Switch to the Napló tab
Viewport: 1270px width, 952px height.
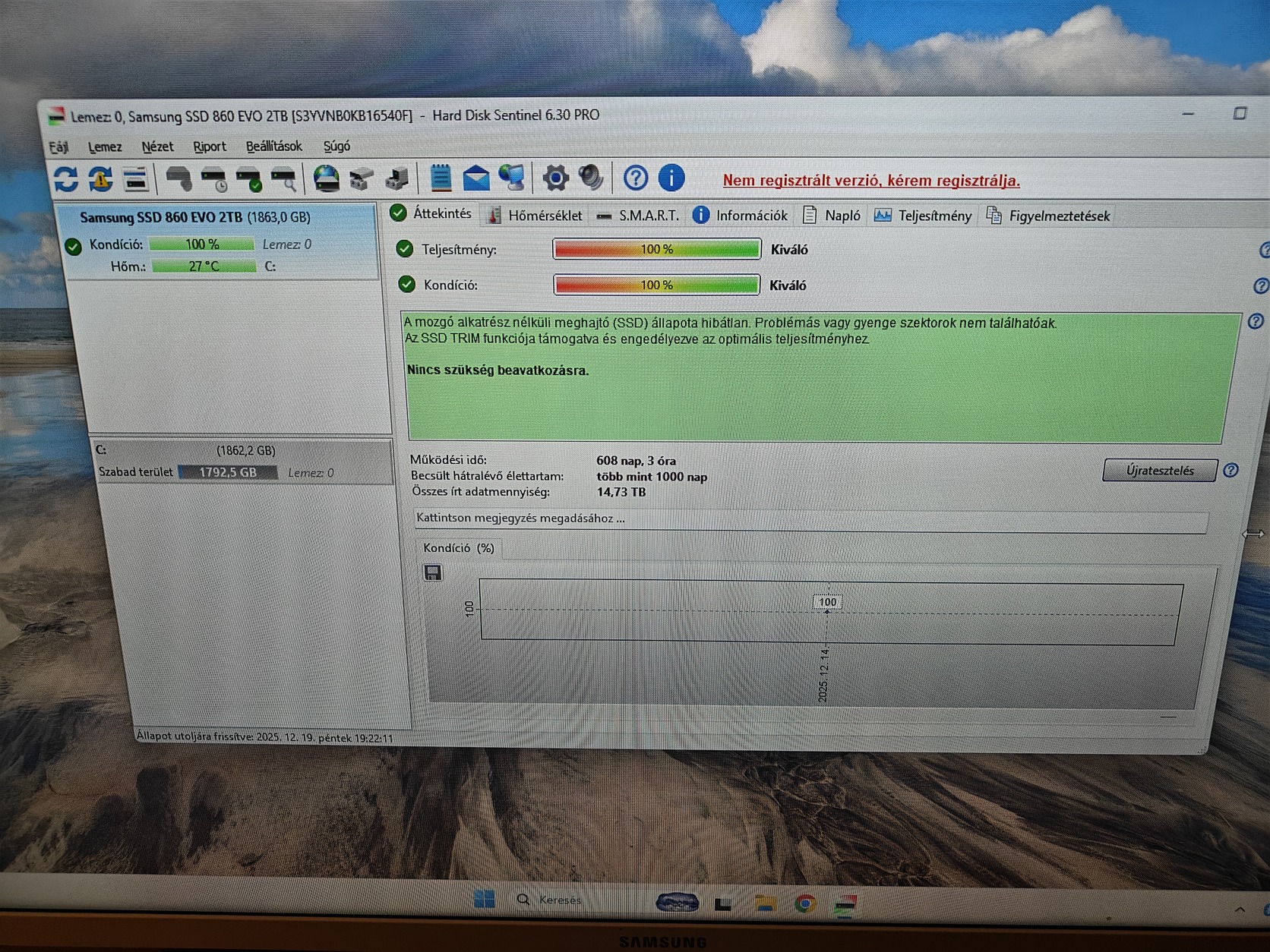pyautogui.click(x=832, y=216)
